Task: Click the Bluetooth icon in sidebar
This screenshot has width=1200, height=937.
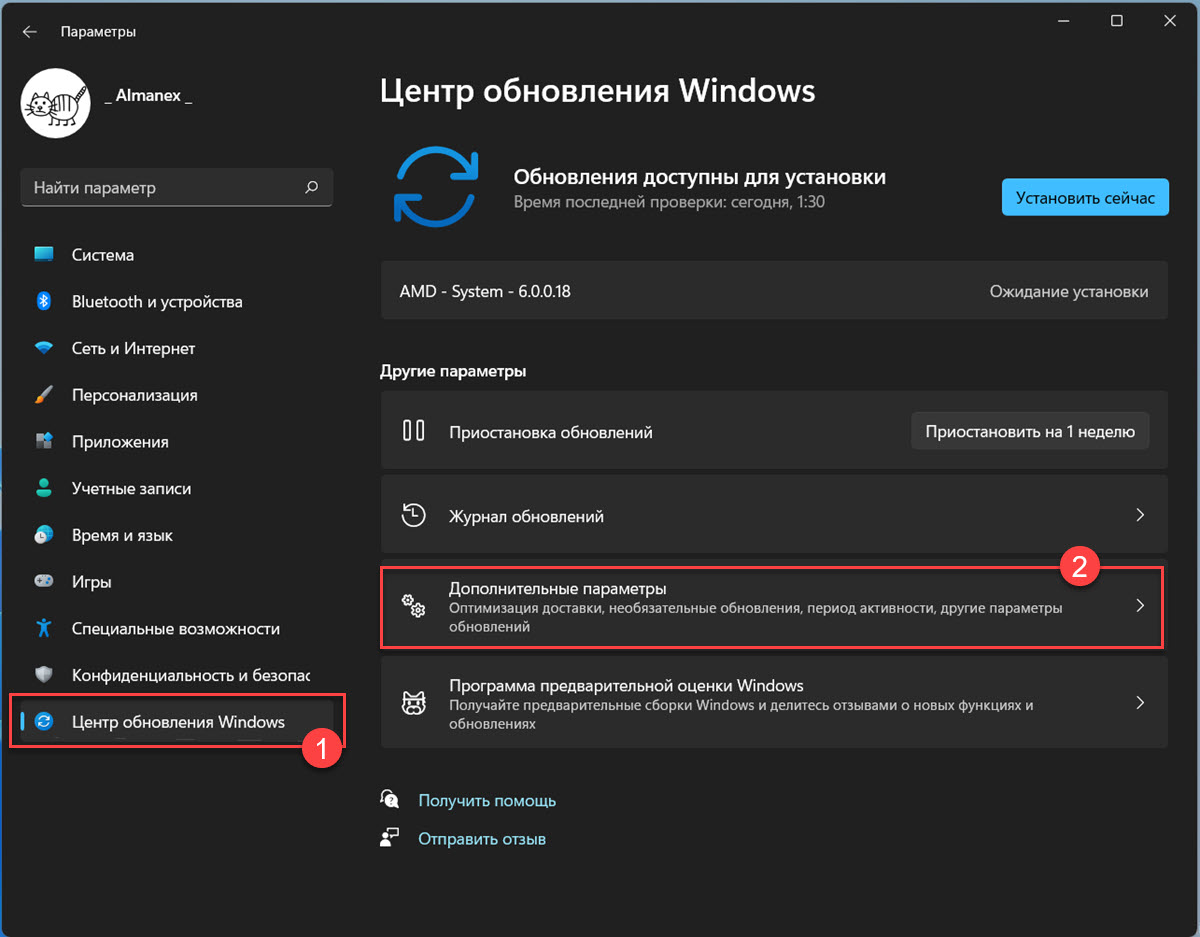Action: 44,301
